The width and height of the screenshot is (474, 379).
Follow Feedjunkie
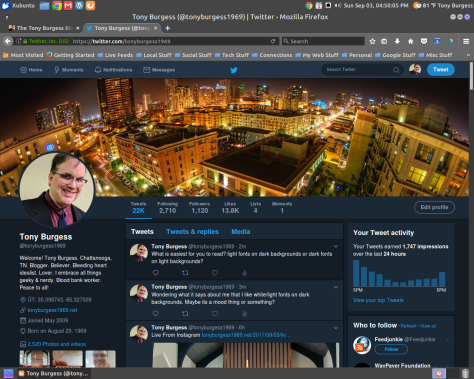(x=391, y=349)
